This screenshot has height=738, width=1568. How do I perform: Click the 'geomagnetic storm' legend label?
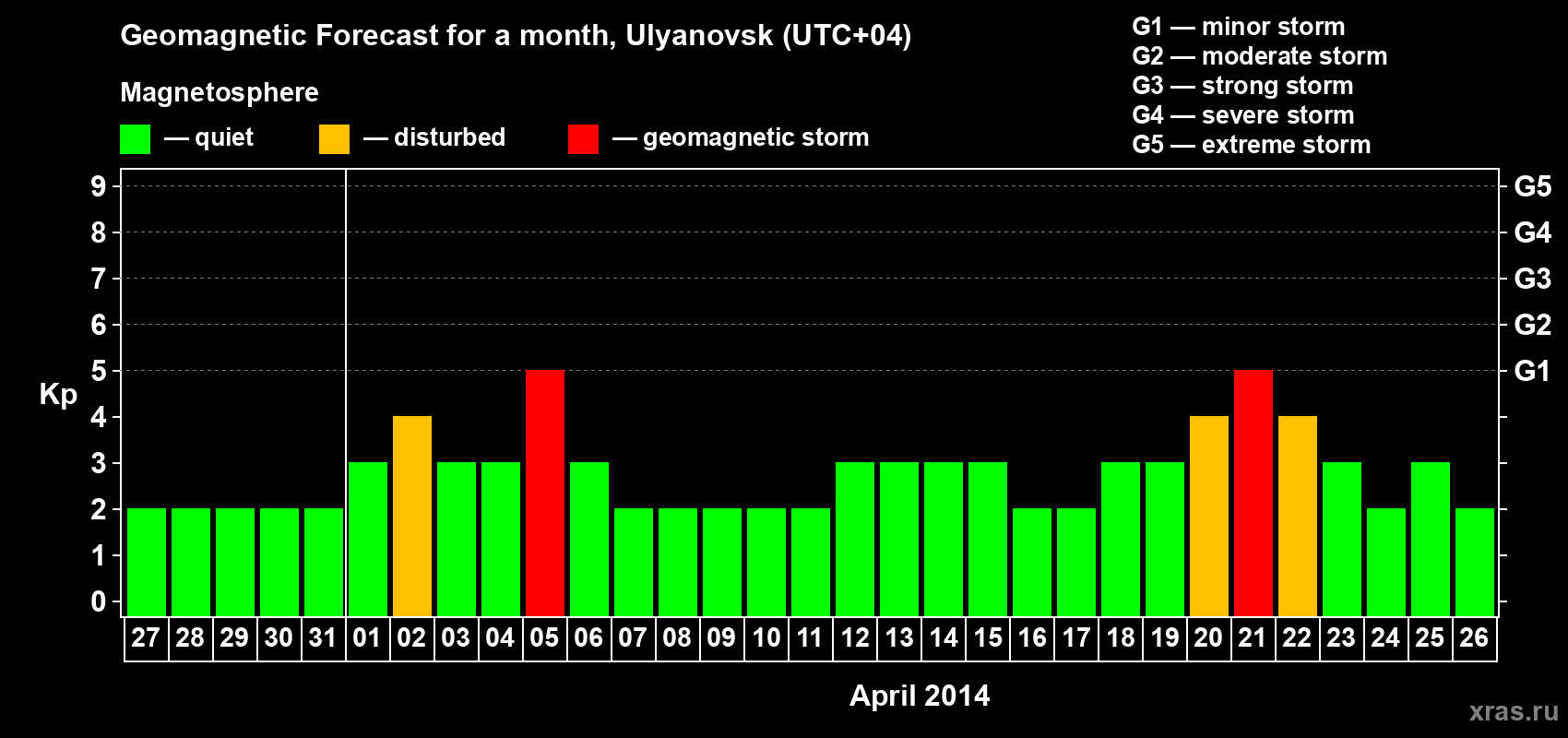tap(756, 138)
